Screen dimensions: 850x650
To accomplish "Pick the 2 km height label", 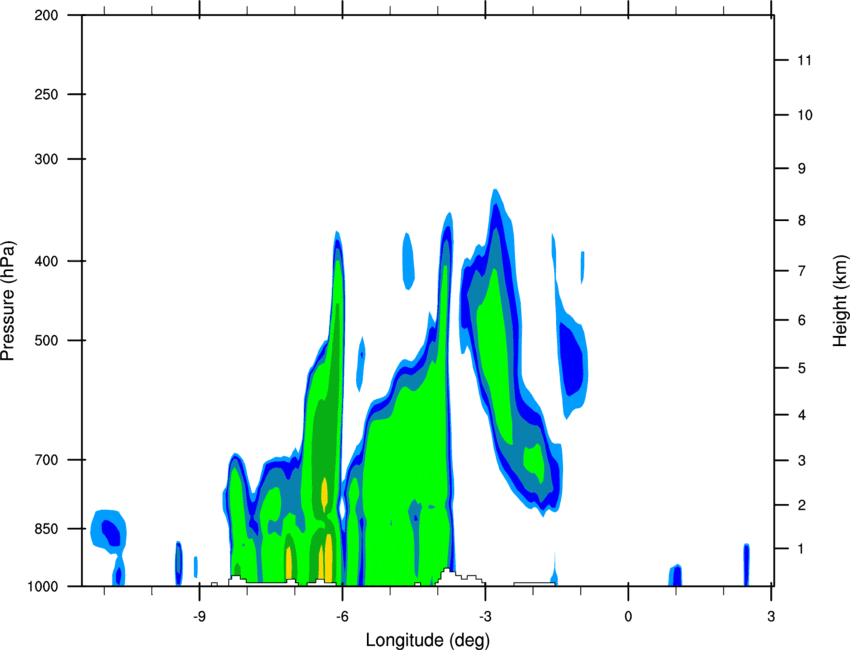I will pos(802,505).
